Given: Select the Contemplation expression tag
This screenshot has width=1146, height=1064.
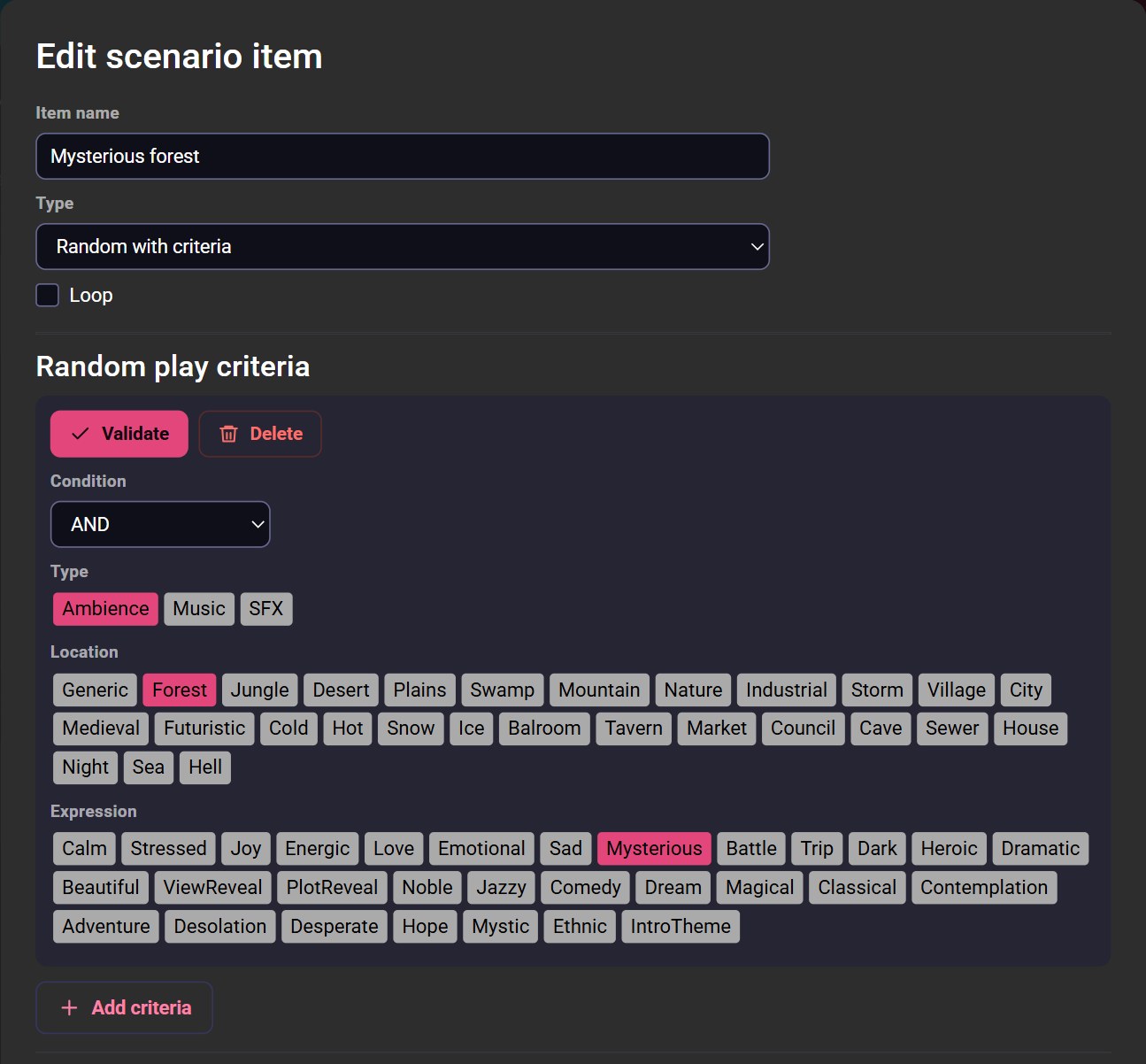Looking at the screenshot, I should 984,888.
